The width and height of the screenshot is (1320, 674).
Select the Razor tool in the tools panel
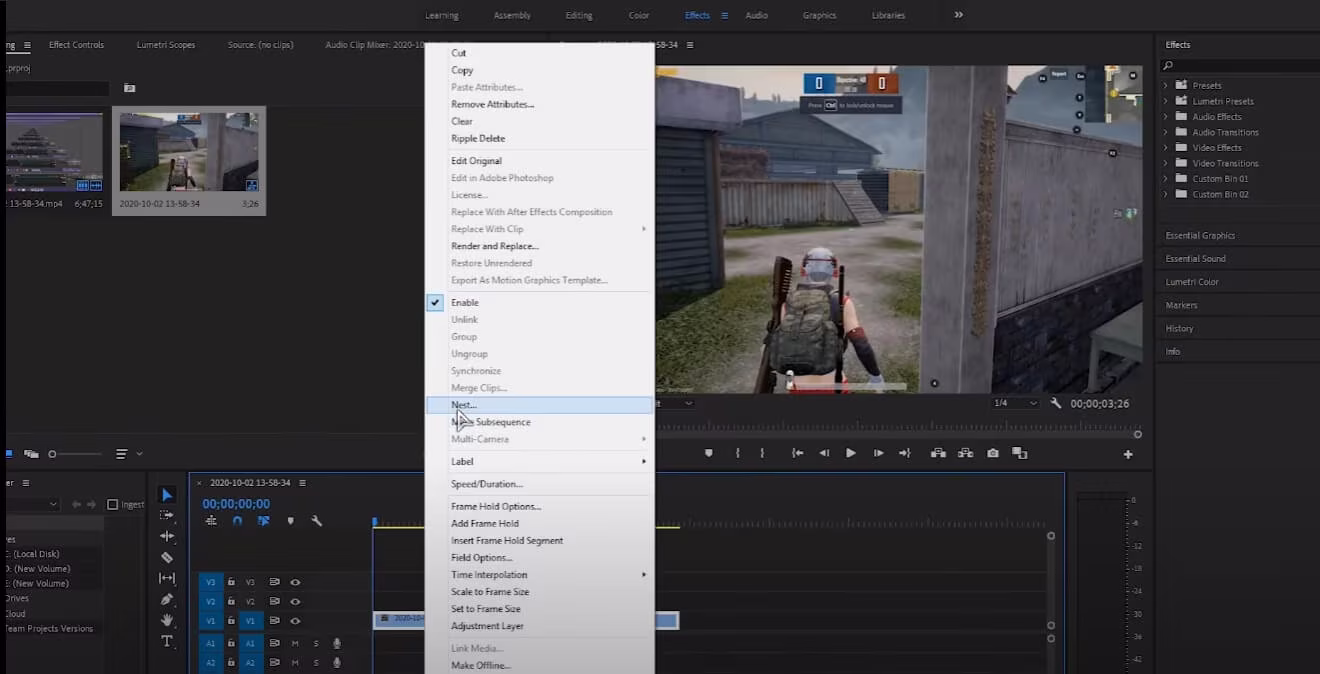click(167, 557)
